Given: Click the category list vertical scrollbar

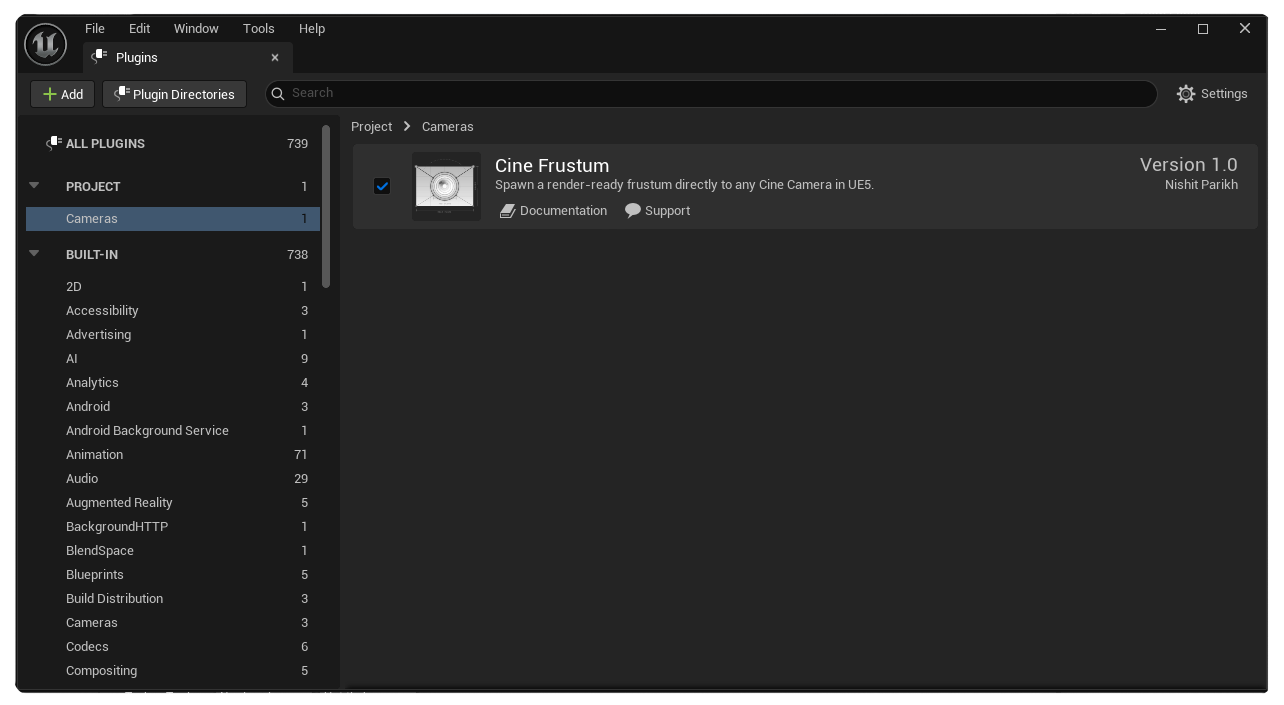Looking at the screenshot, I should (x=326, y=206).
